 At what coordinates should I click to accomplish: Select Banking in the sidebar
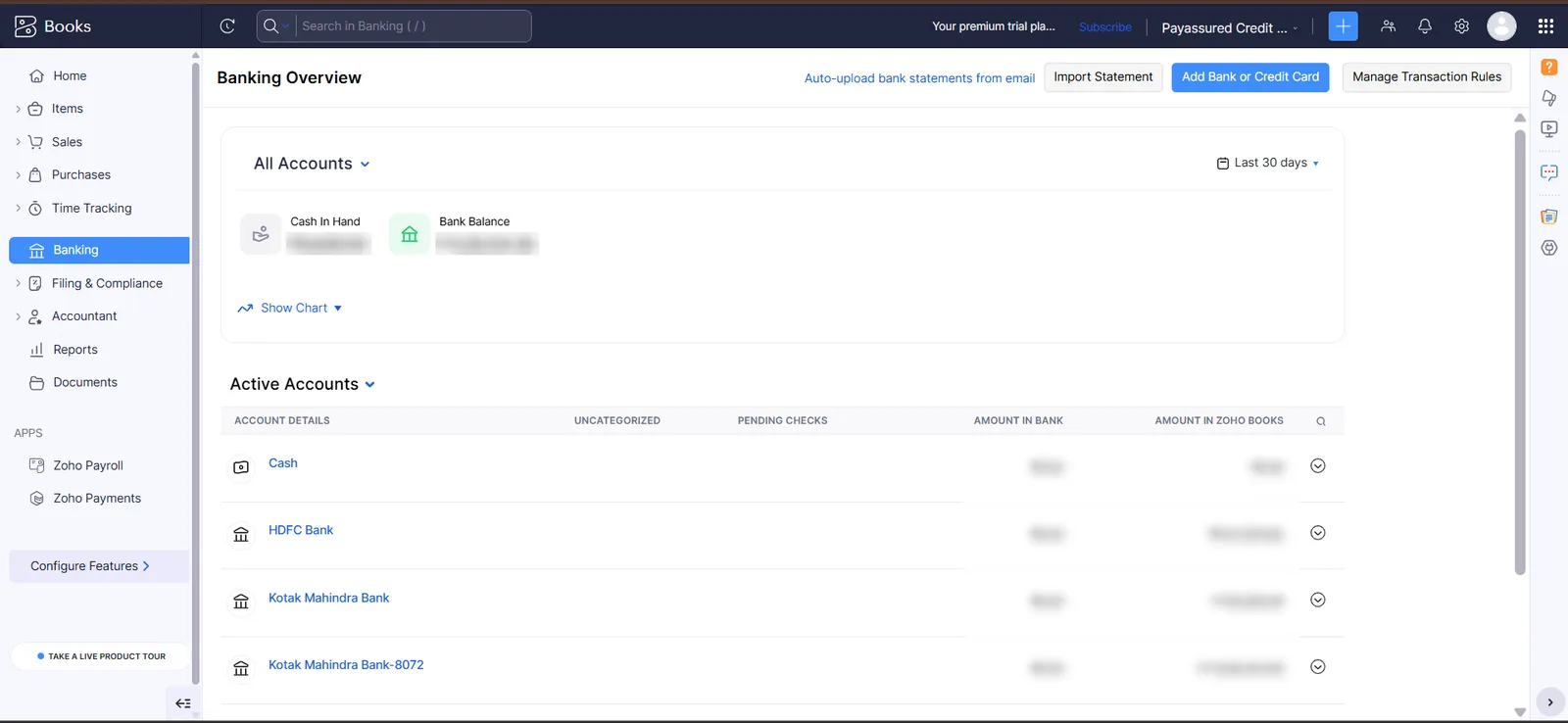[x=99, y=250]
